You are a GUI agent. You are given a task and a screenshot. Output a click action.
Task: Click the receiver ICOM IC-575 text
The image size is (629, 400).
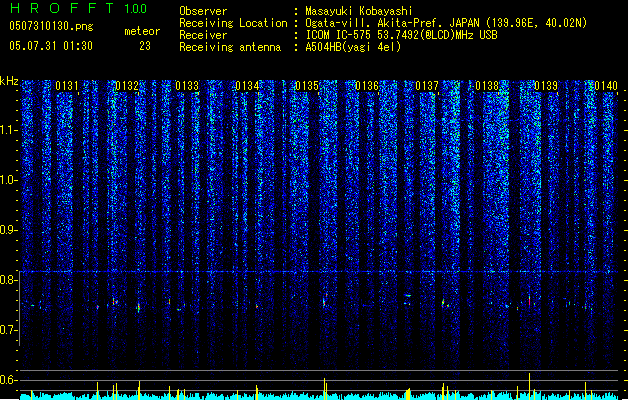coord(401,35)
